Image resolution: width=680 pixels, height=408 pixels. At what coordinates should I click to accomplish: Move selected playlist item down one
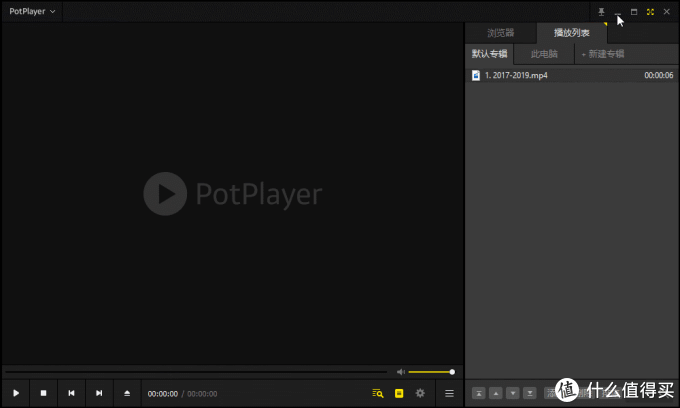(x=513, y=393)
